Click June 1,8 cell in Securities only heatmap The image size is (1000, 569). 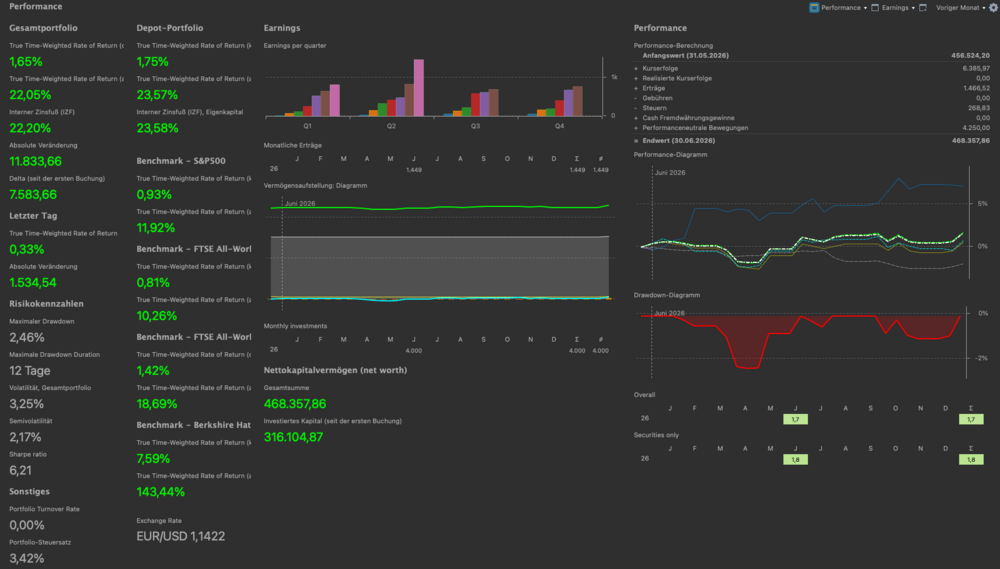[795, 459]
